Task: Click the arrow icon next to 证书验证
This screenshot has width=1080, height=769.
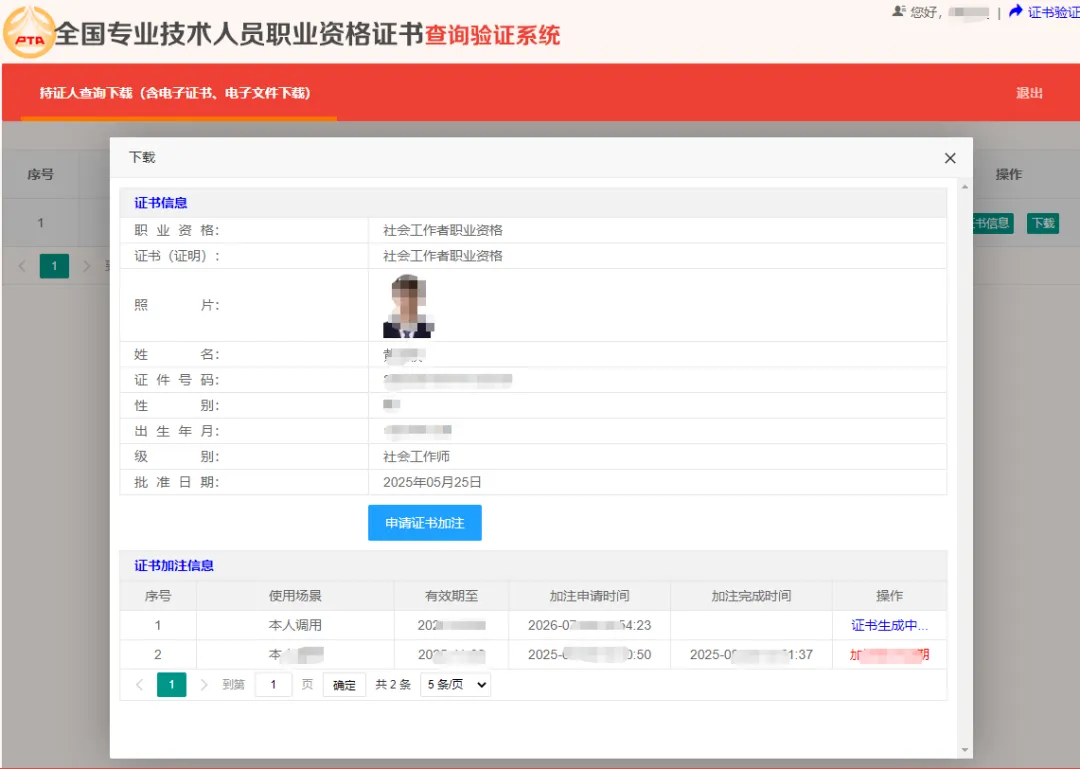Action: click(1015, 11)
